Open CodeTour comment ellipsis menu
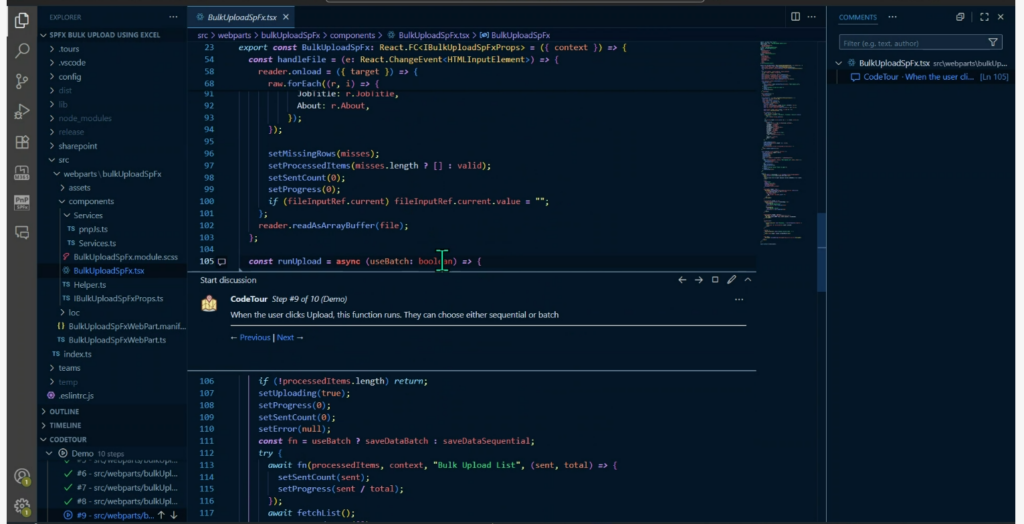Image resolution: width=1024 pixels, height=524 pixels. (x=739, y=299)
